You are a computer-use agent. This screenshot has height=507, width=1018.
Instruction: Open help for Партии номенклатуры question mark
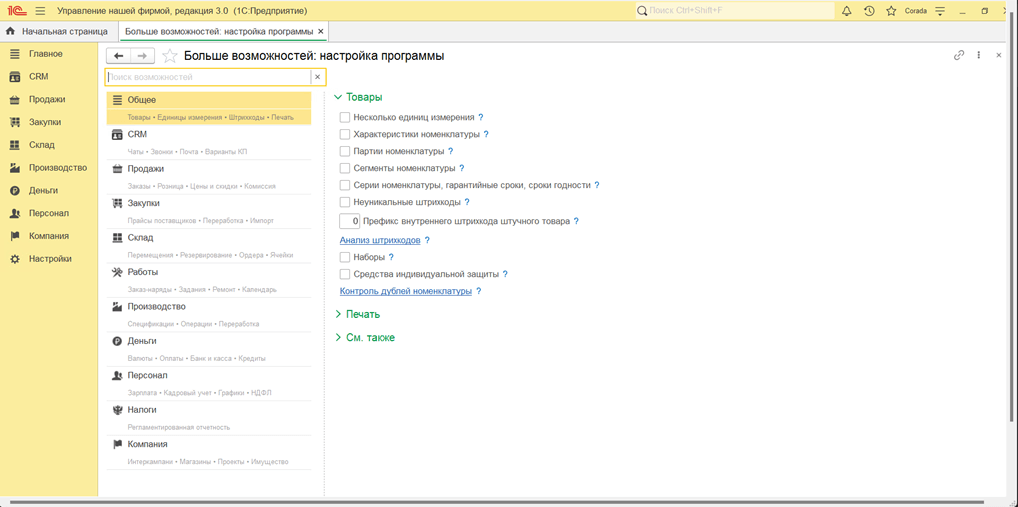451,151
